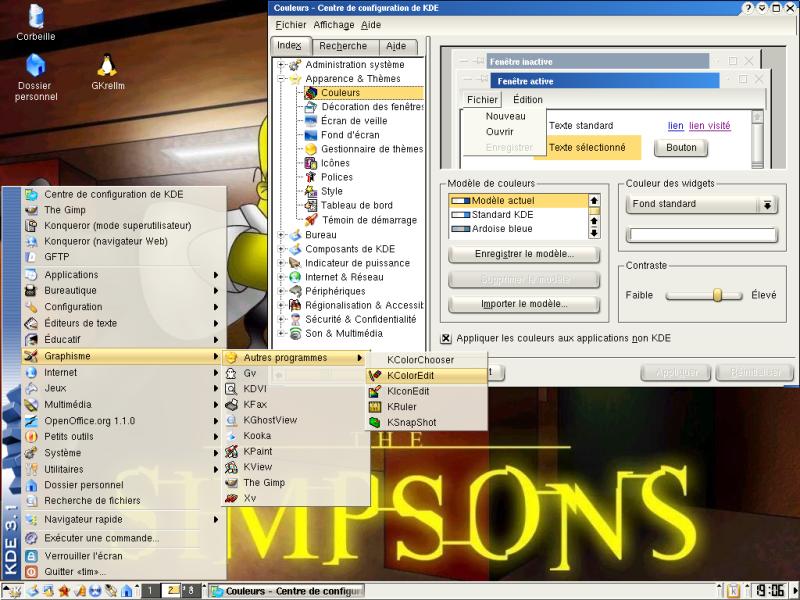Click the KRuler icon in submenu

375,407
